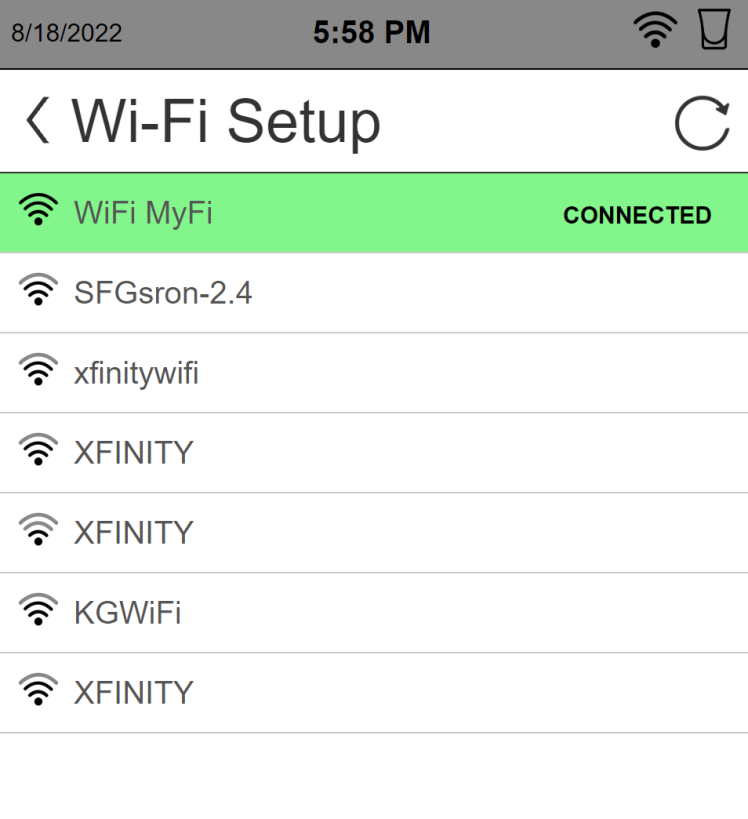The image size is (748, 819).
Task: Tap the cup icon in status bar
Action: pyautogui.click(x=714, y=33)
